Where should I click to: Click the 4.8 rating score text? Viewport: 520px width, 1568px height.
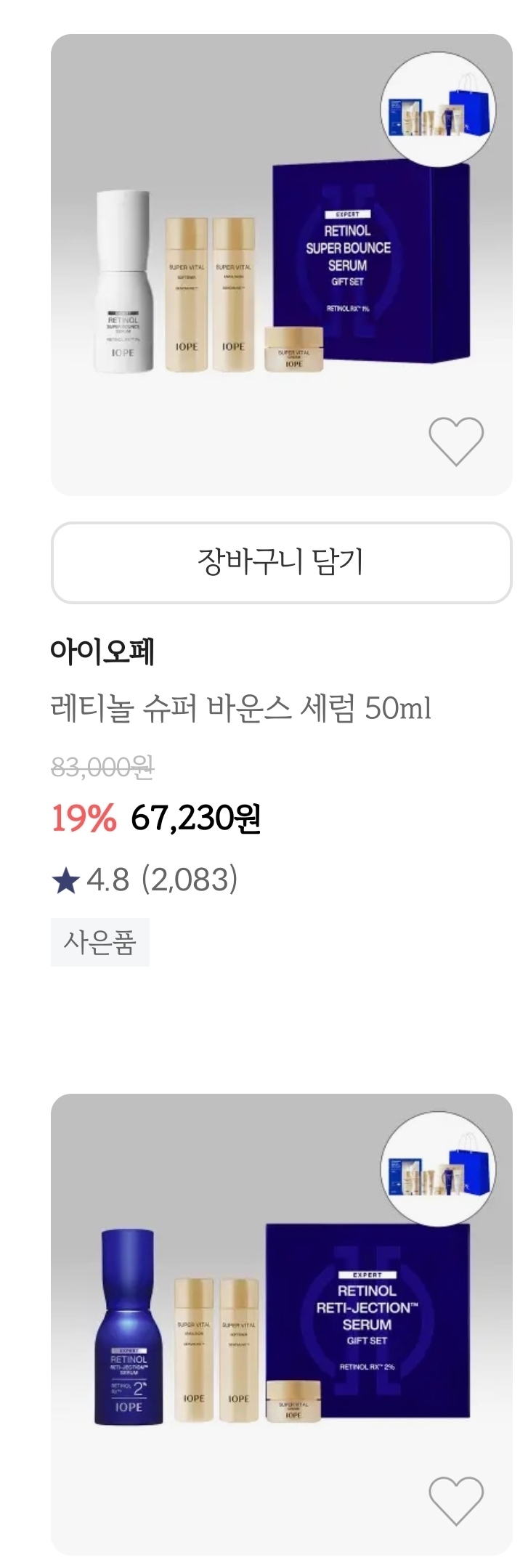107,880
